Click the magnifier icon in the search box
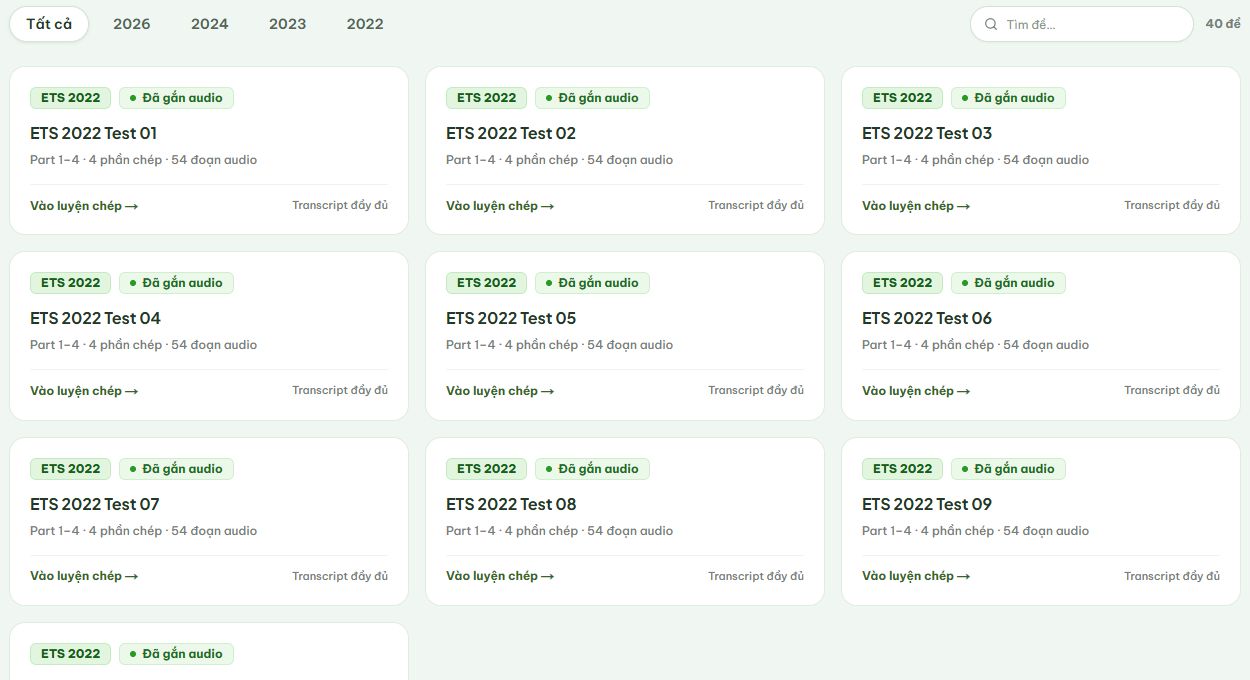Screen dimensions: 1250x680 point(991,24)
